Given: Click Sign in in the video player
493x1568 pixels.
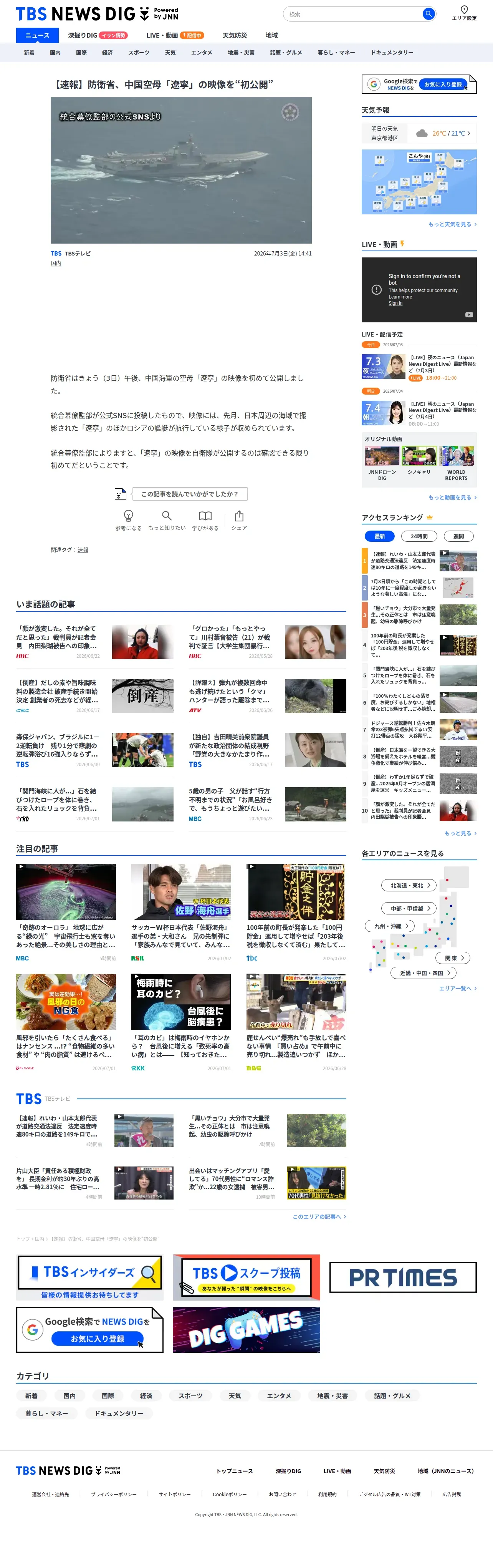Looking at the screenshot, I should 395,303.
